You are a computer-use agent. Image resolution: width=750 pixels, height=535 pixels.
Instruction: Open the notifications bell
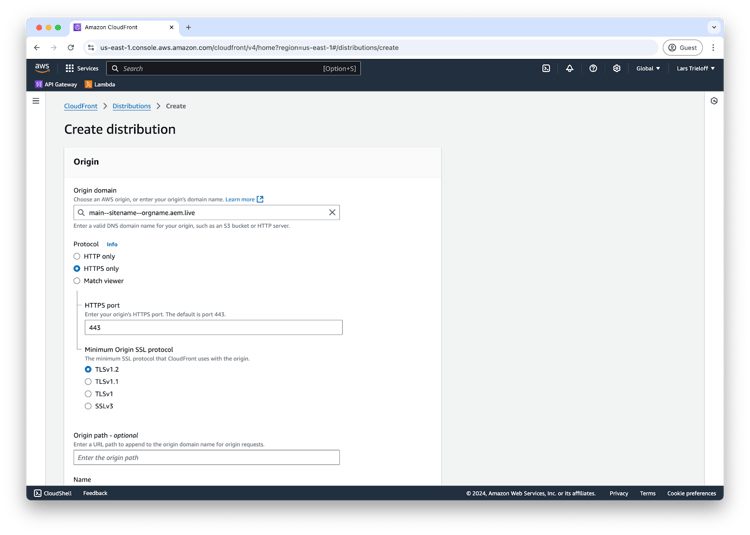click(569, 68)
